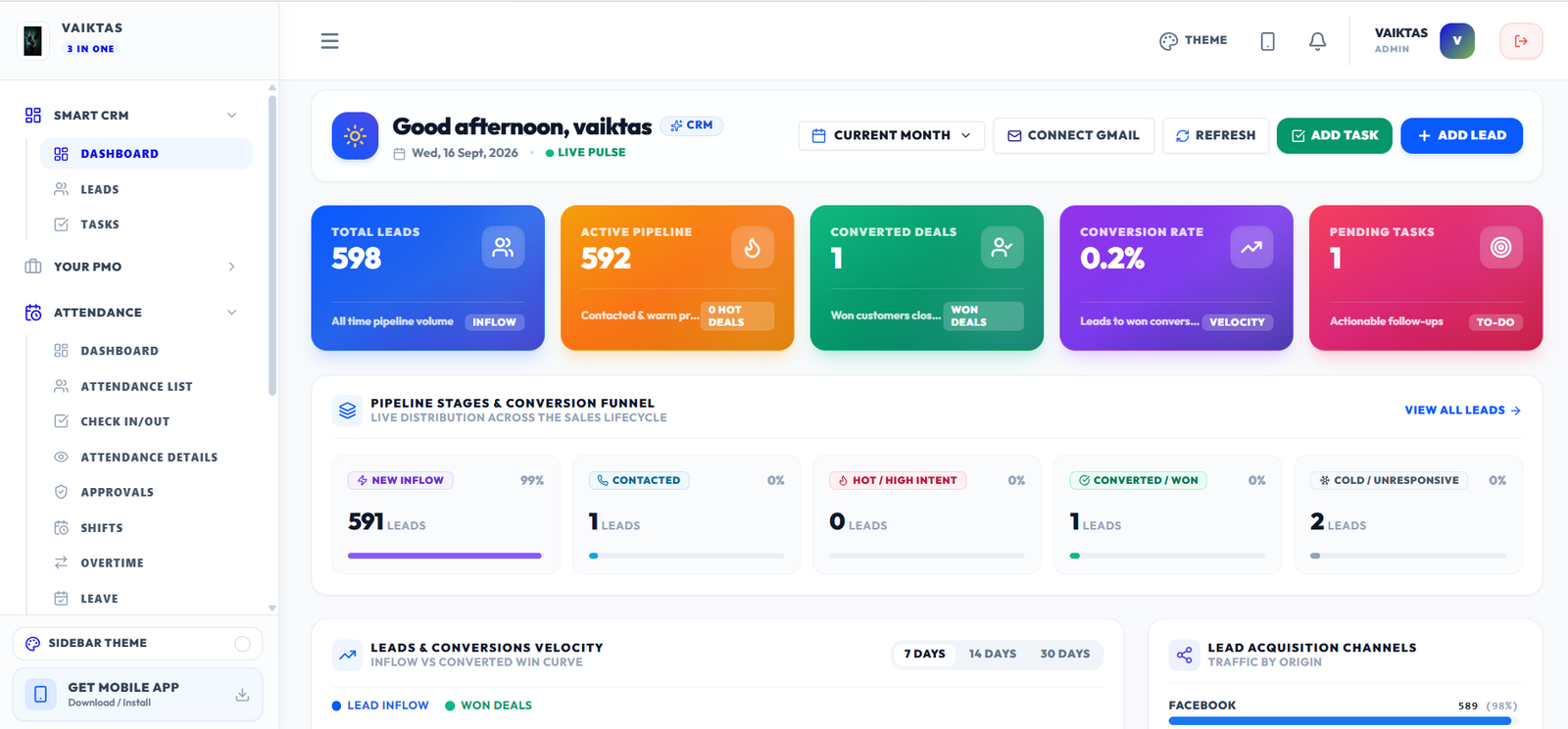Click the sidebar vertical scrollbar
This screenshot has width=1568, height=729.
(x=272, y=245)
